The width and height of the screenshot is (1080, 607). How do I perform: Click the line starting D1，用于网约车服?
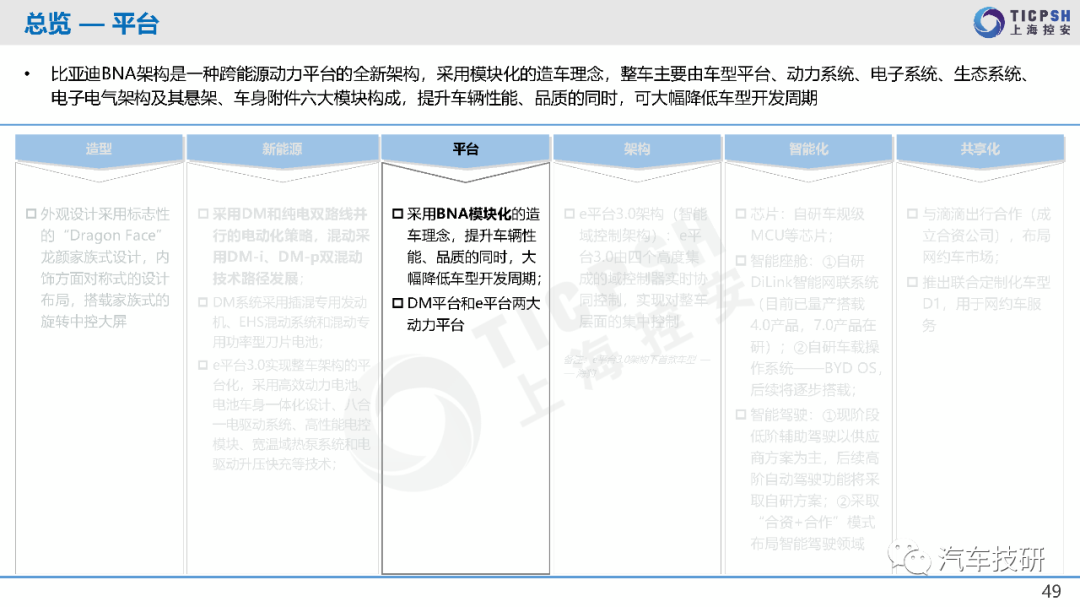(x=982, y=304)
